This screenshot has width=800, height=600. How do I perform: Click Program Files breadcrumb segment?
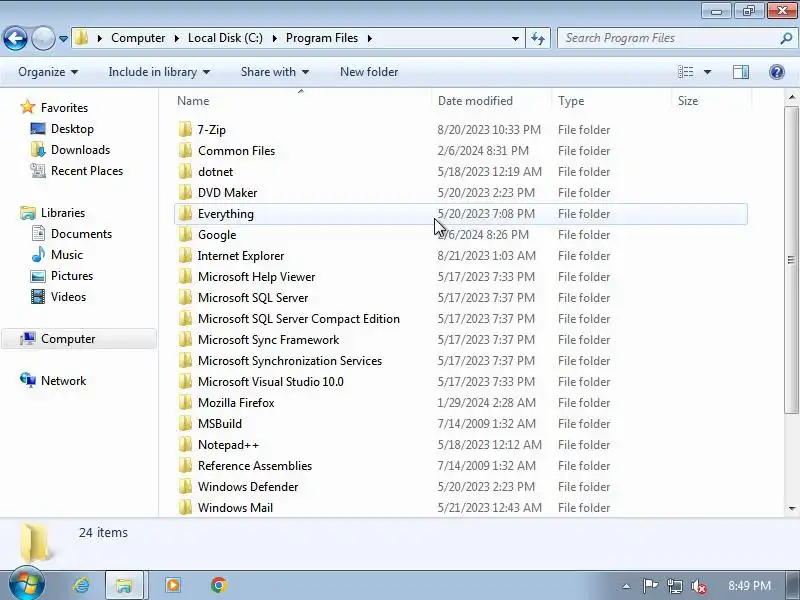[321, 38]
